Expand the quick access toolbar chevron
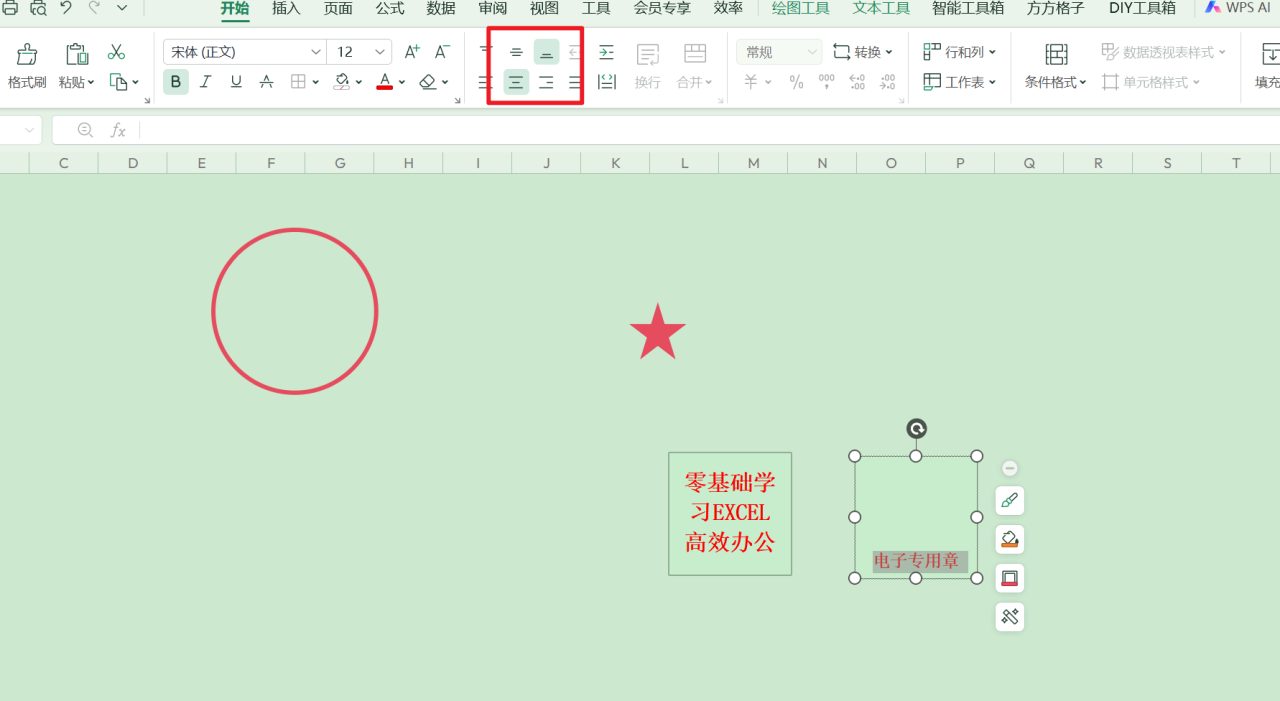1280x701 pixels. click(122, 8)
